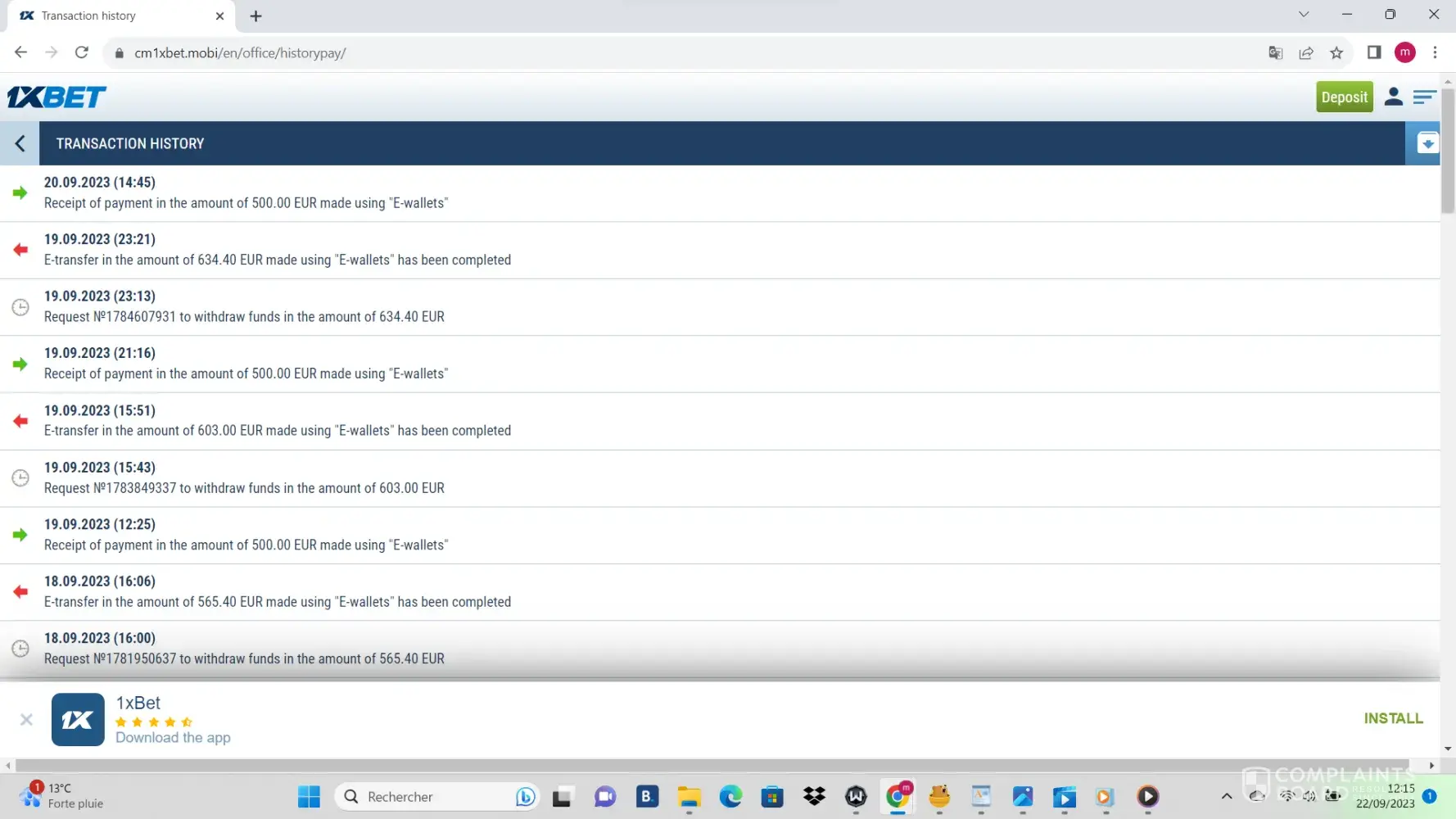Screen dimensions: 1456x819
Task: Click the share page icon in address bar
Action: [1306, 53]
